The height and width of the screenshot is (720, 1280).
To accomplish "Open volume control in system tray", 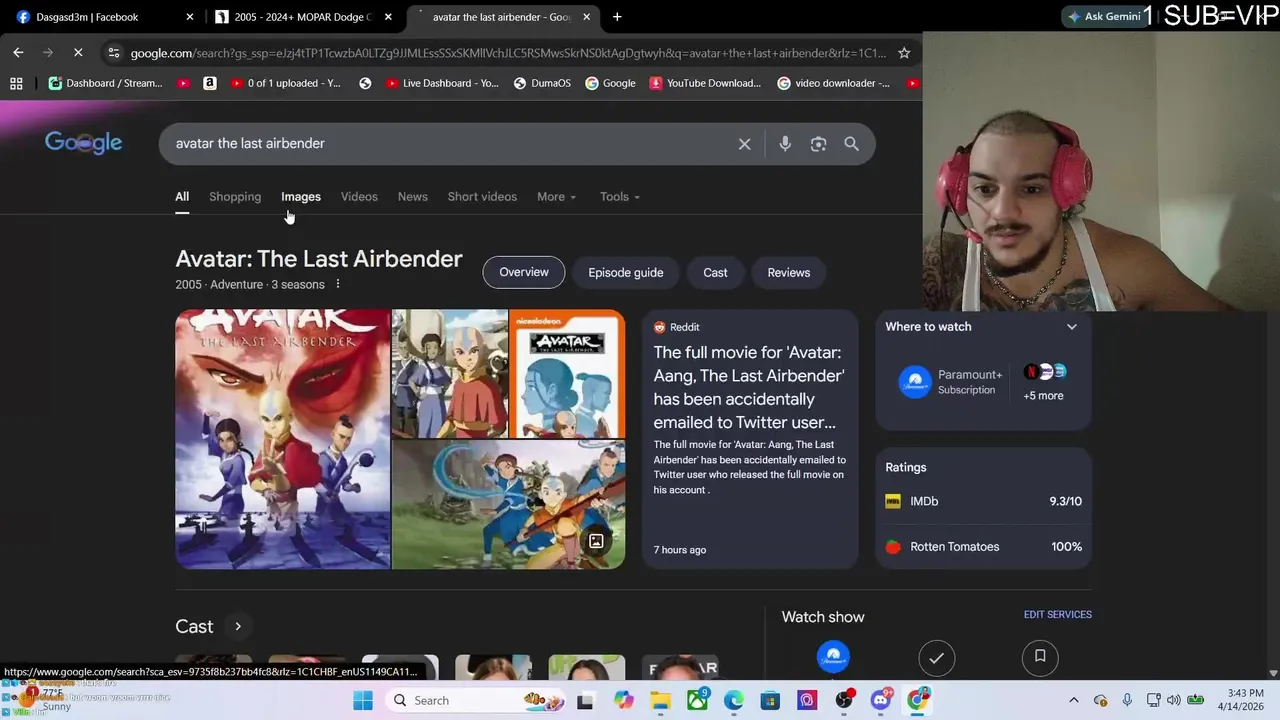I will [x=1174, y=700].
